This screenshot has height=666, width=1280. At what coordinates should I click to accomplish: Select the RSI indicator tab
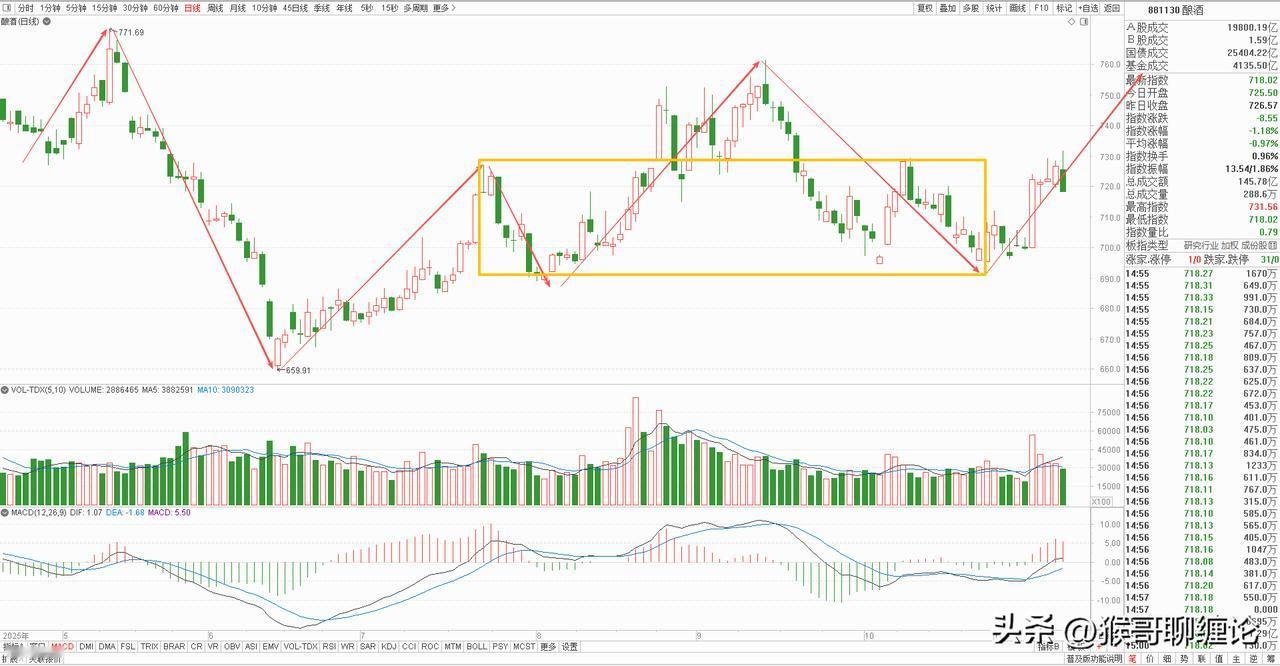point(329,647)
